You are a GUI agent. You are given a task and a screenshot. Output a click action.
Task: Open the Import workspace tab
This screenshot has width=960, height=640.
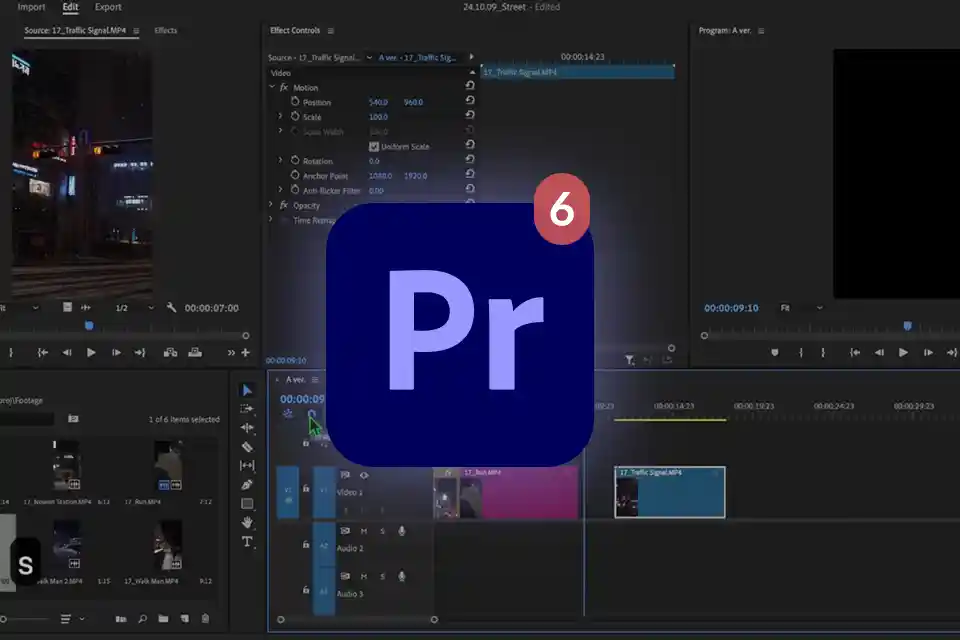(x=31, y=7)
